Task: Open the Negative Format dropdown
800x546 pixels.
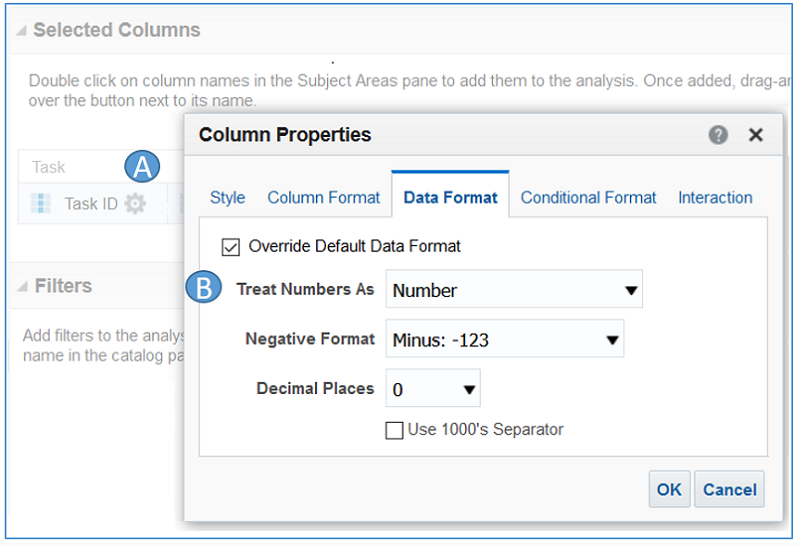Action: pyautogui.click(x=504, y=340)
